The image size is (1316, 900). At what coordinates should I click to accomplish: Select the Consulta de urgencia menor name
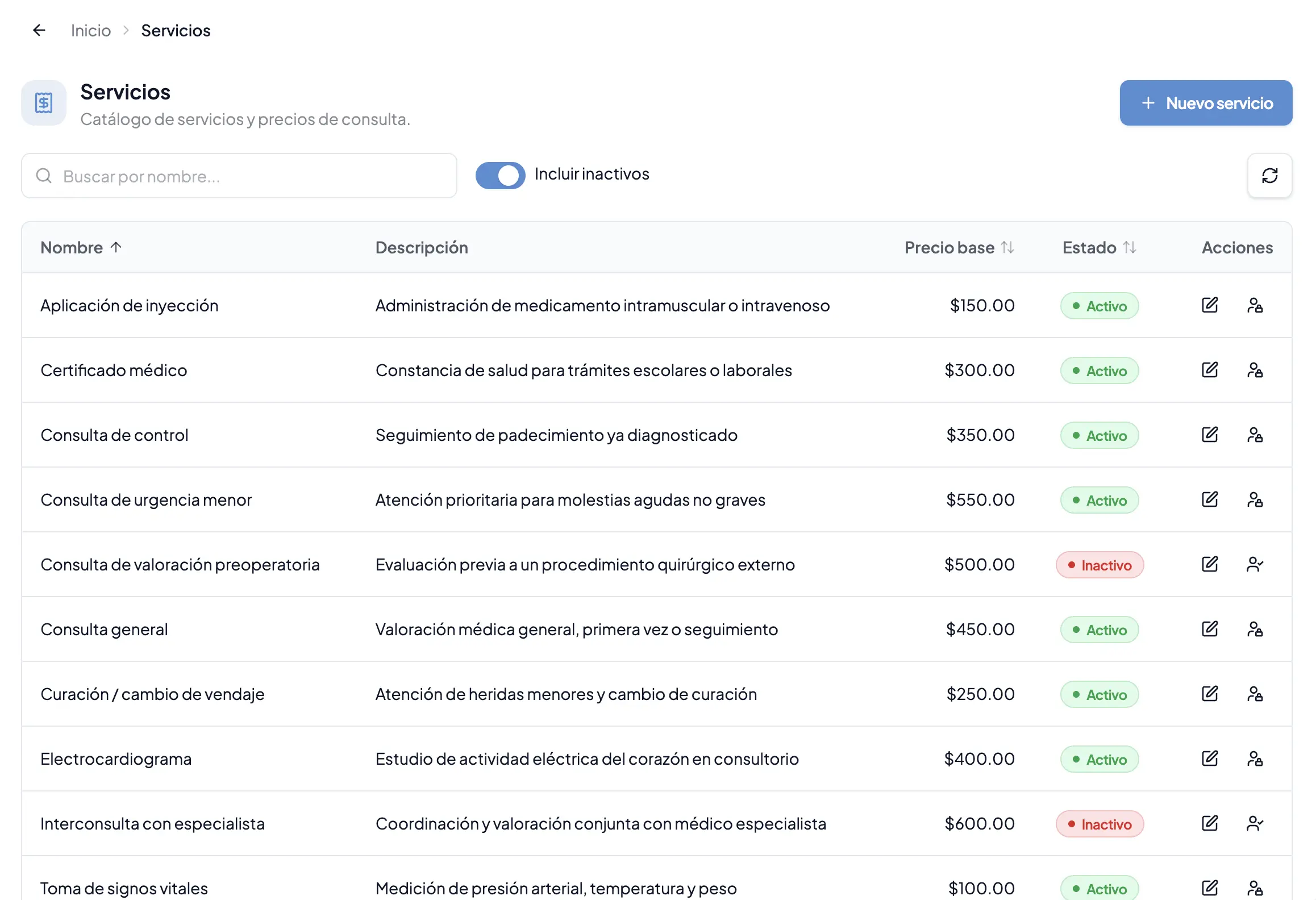146,500
